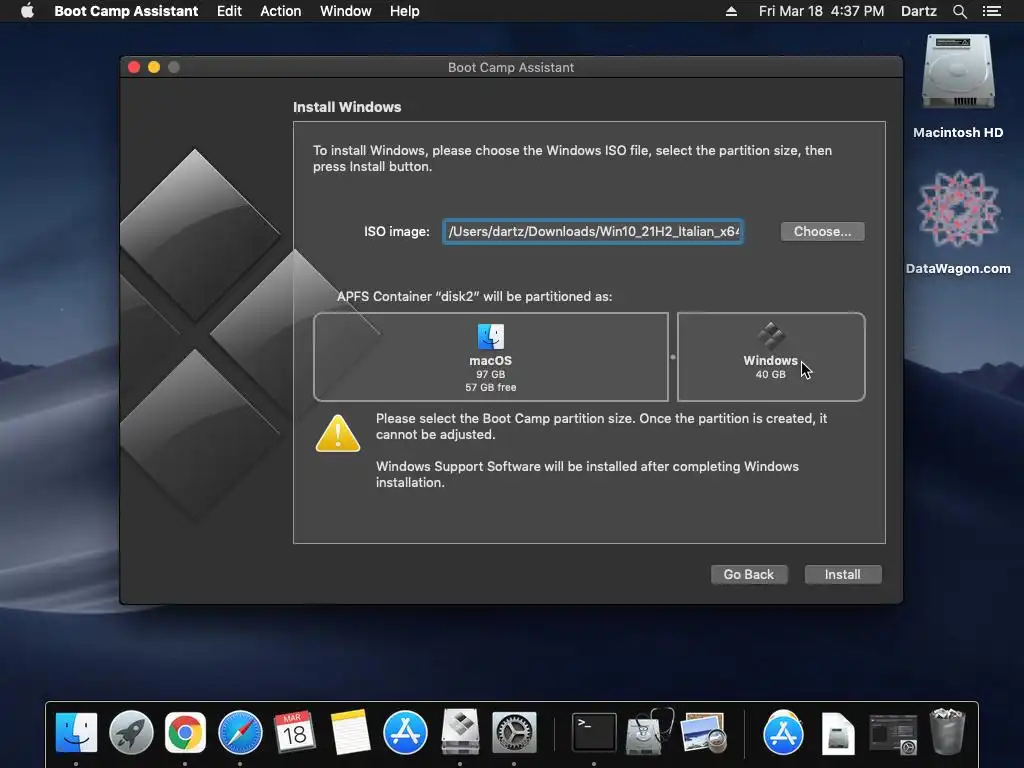Open the Trash in the Dock
Image resolution: width=1024 pixels, height=768 pixels.
[947, 731]
